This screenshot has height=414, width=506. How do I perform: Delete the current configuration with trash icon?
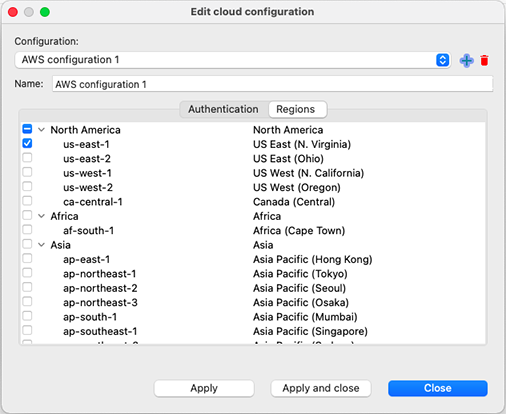(484, 61)
